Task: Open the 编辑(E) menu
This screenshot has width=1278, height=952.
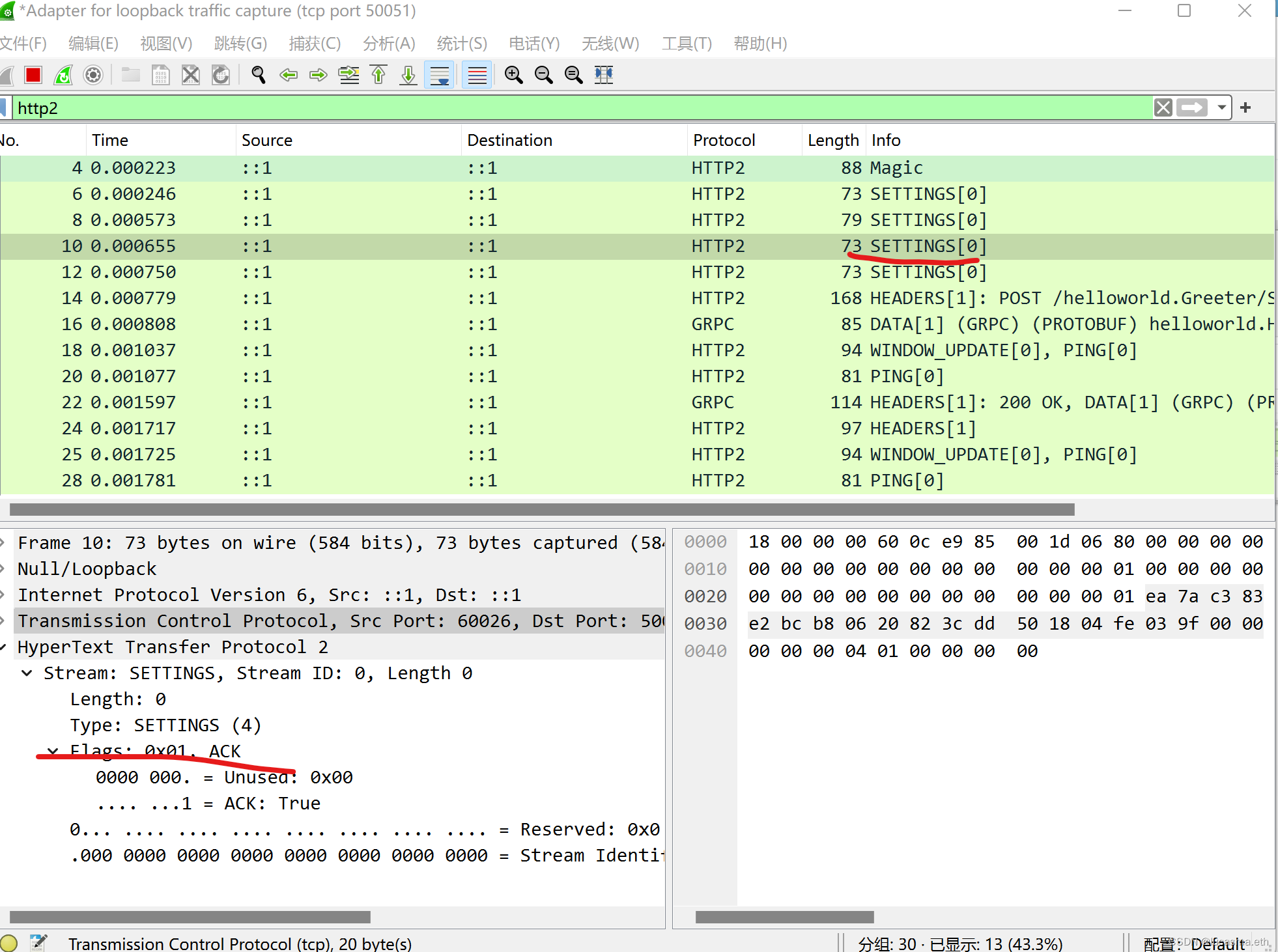Action: pyautogui.click(x=93, y=44)
